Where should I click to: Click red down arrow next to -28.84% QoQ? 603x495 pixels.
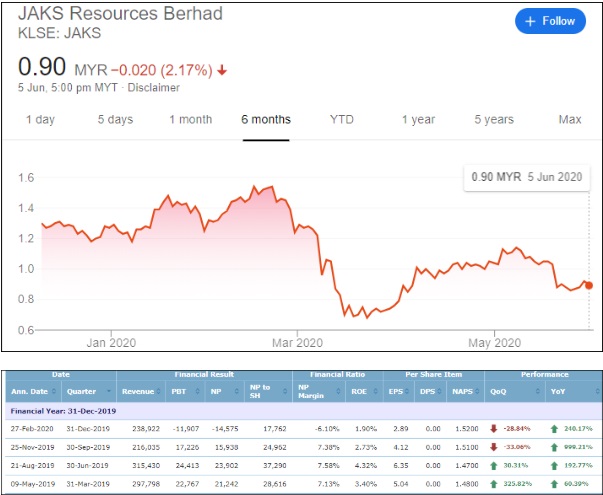(494, 427)
